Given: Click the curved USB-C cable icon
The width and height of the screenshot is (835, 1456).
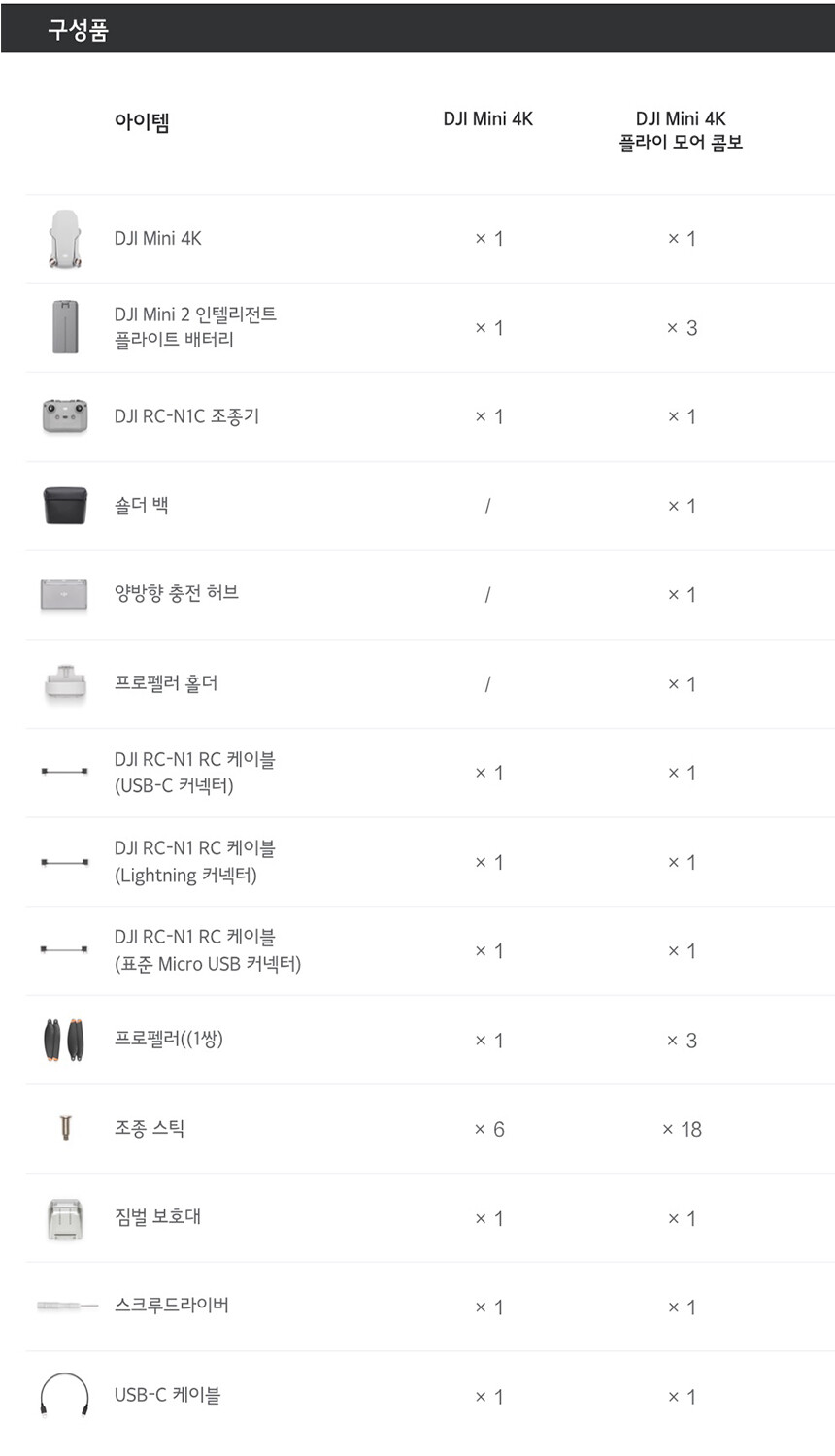Looking at the screenshot, I should click(x=64, y=1396).
